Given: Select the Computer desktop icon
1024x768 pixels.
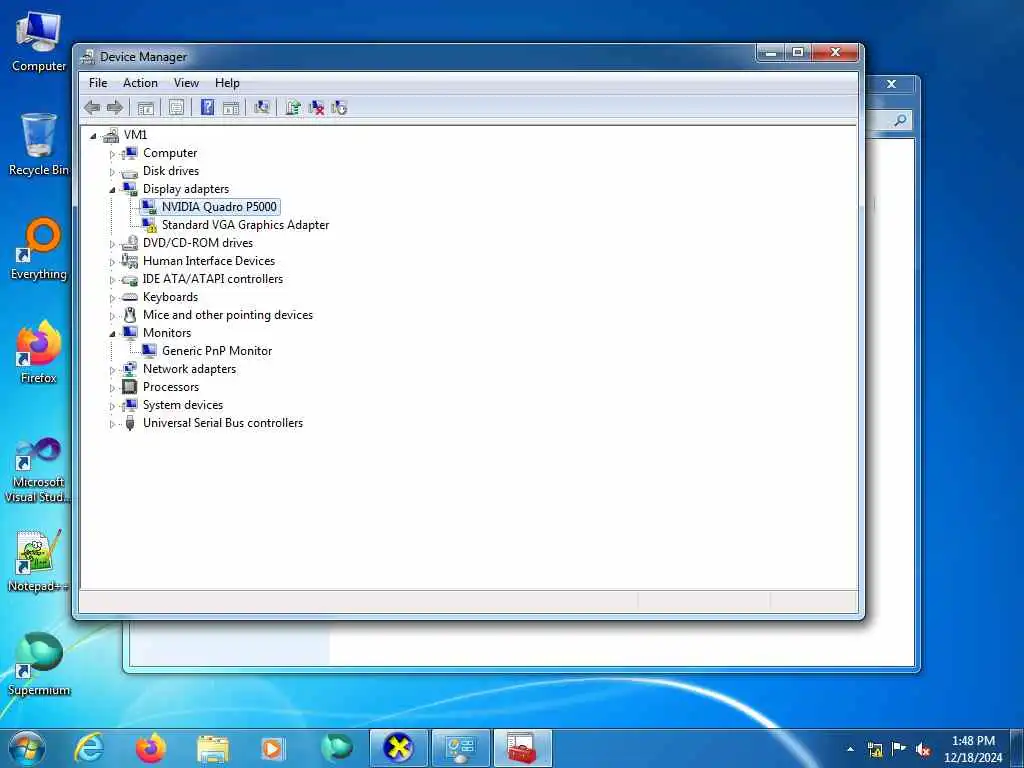Looking at the screenshot, I should [39, 42].
